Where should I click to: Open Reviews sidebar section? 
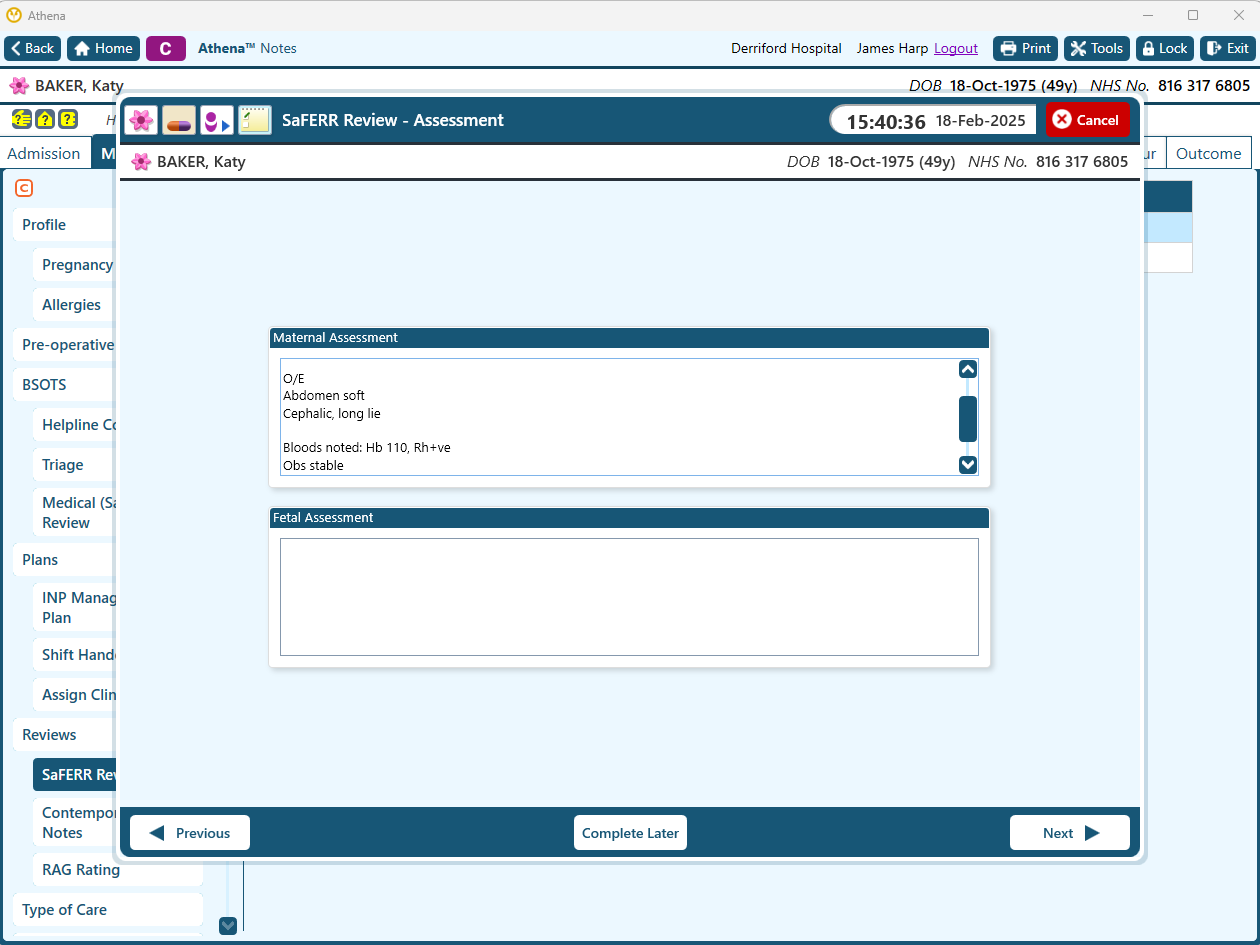click(63, 735)
